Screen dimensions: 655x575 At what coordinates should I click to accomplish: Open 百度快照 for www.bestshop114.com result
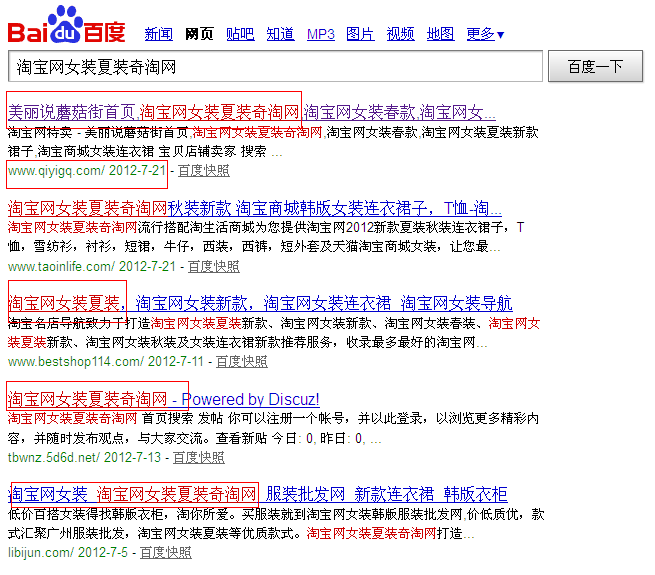point(241,362)
